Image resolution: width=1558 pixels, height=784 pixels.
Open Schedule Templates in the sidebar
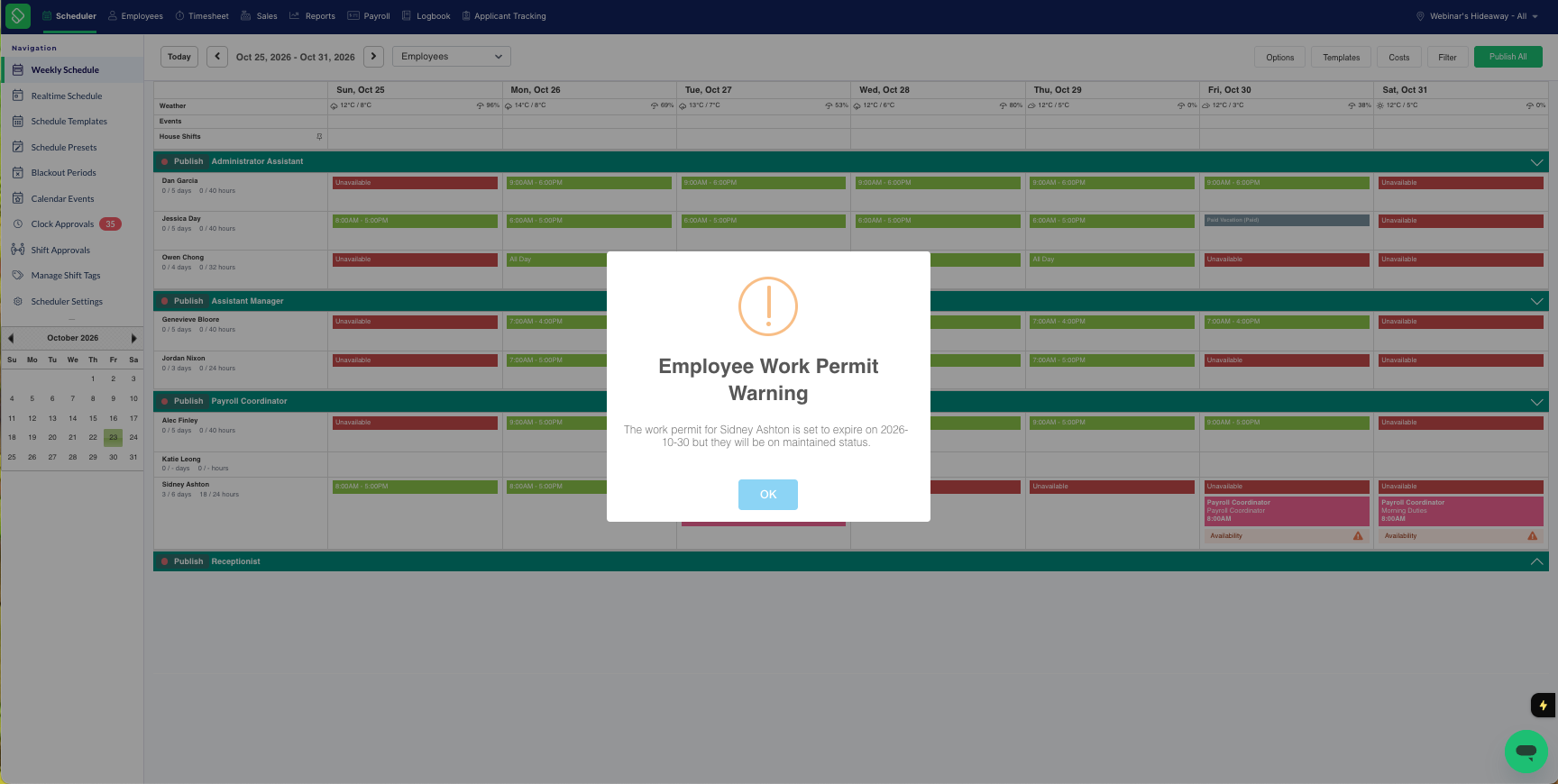[x=69, y=122]
